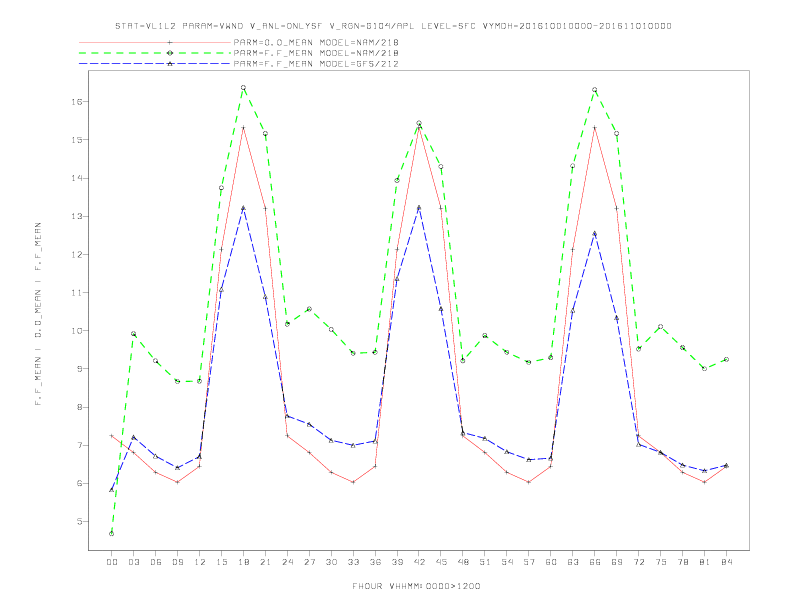792x612 pixels.
Task: Click x-axis tick label 60
Action: [x=551, y=562]
